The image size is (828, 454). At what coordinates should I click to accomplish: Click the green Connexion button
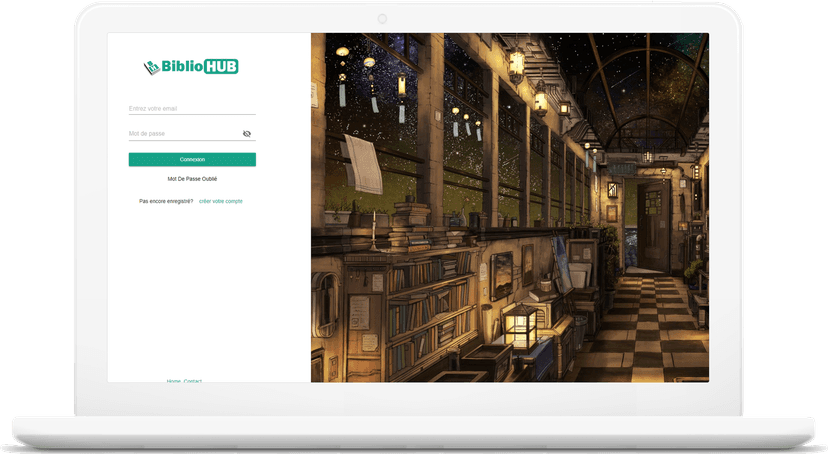click(192, 159)
